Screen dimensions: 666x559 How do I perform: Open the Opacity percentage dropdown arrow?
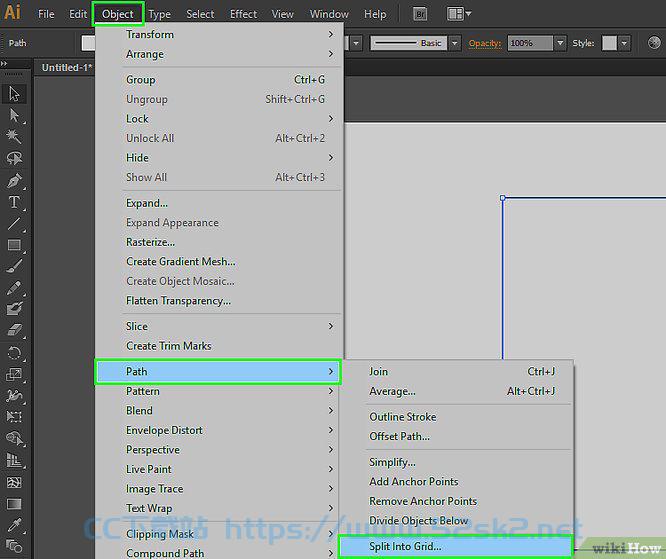[560, 43]
